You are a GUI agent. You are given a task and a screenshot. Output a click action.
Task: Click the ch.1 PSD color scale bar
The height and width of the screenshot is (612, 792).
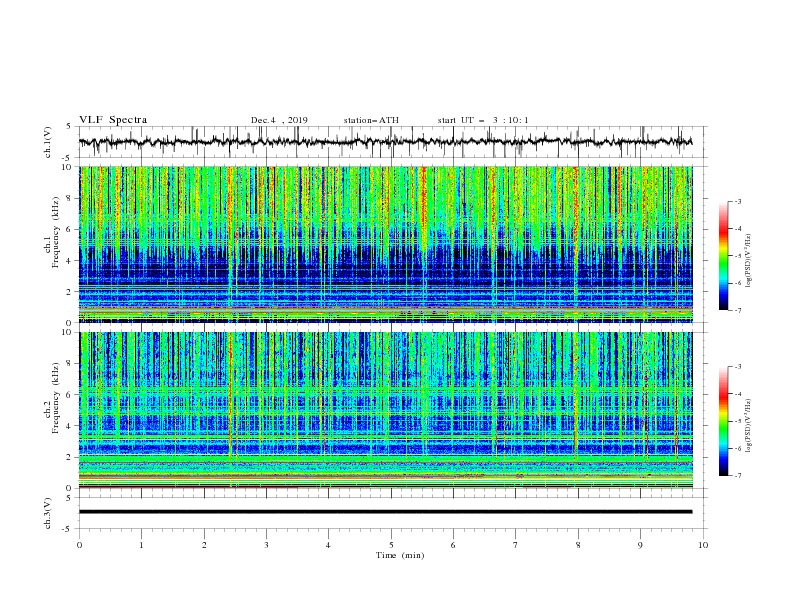(723, 255)
